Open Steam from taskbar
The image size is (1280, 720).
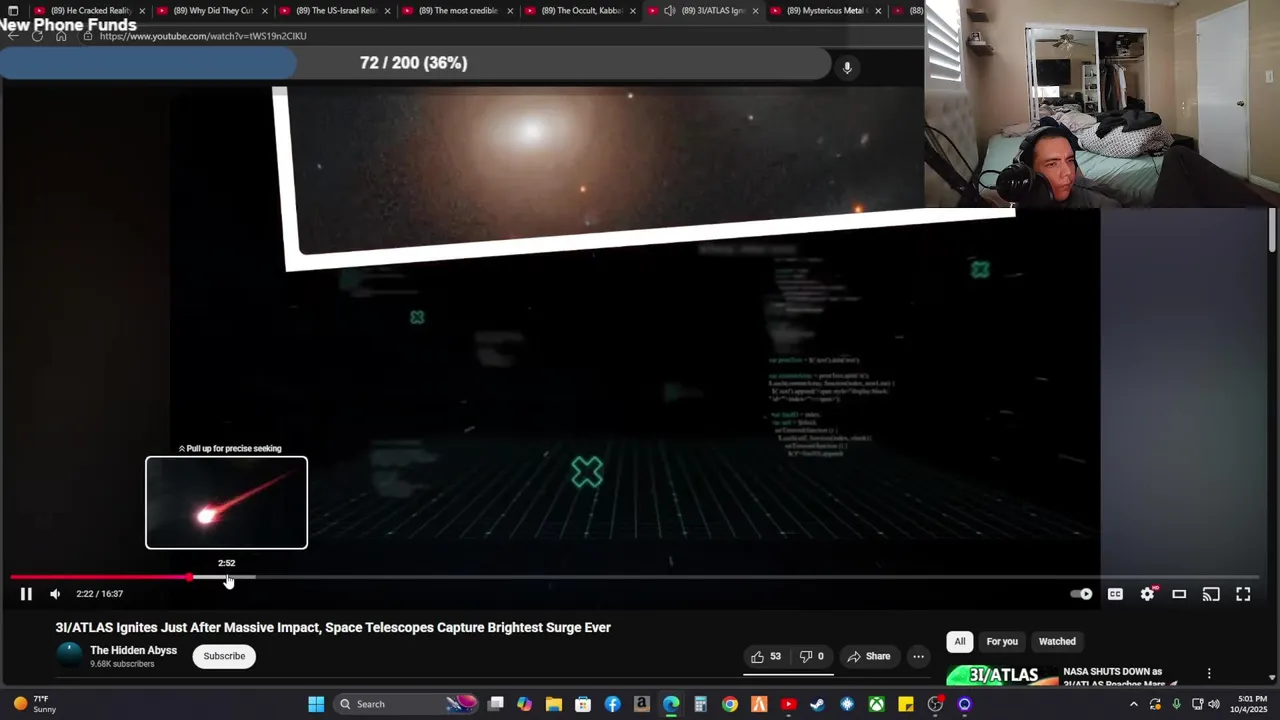point(817,704)
